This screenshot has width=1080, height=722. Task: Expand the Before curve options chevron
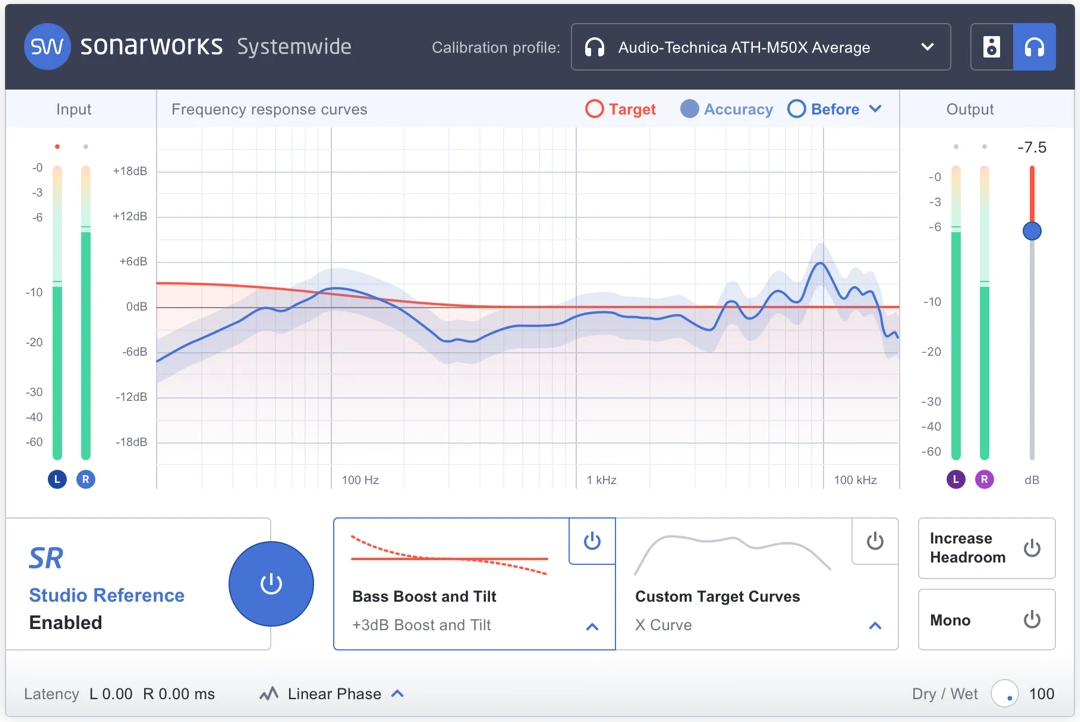[875, 109]
